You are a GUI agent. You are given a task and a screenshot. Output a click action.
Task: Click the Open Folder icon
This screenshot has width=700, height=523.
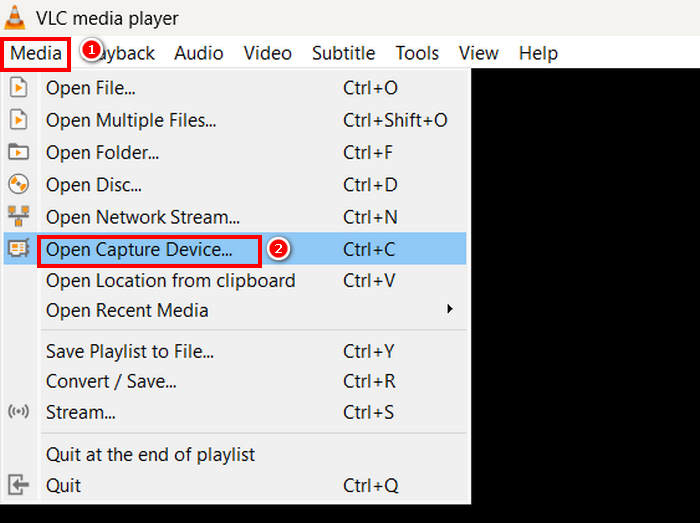click(18, 152)
